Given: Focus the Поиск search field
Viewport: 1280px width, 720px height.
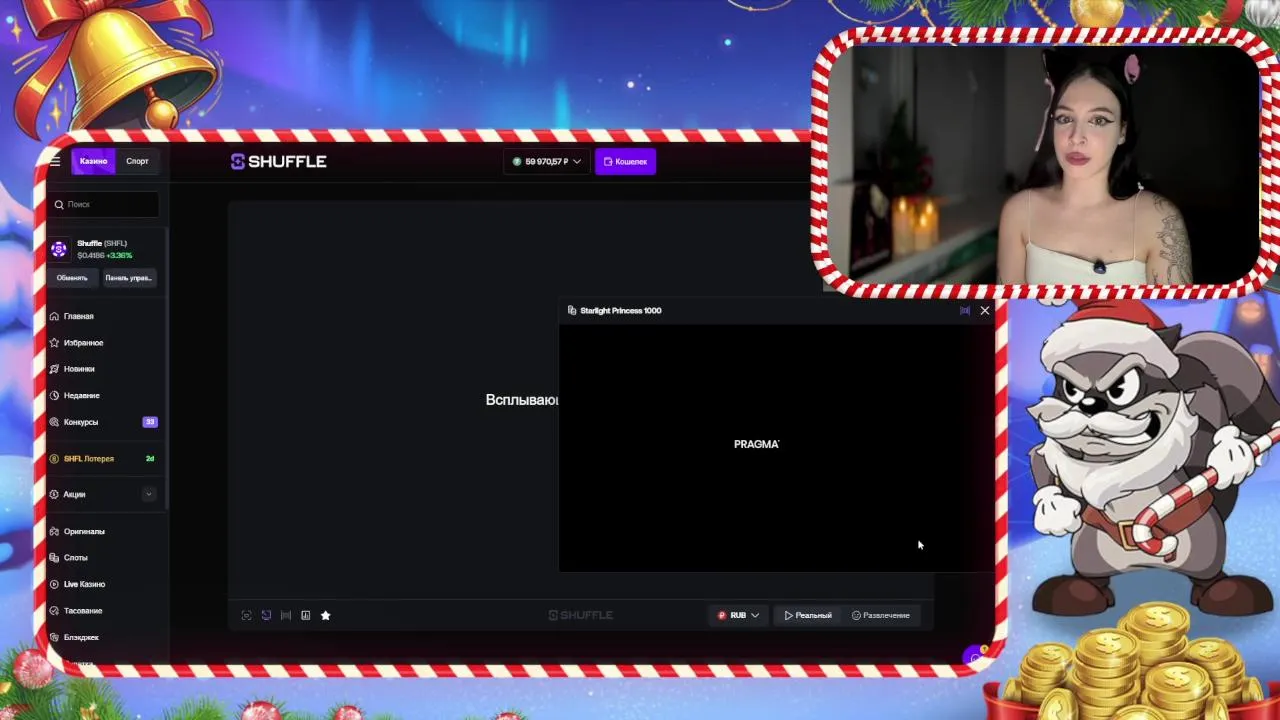Looking at the screenshot, I should point(105,204).
